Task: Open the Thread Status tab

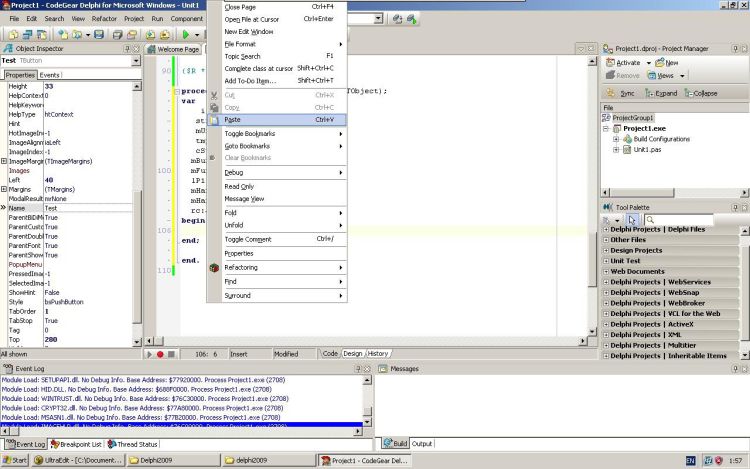Action: tap(133, 444)
